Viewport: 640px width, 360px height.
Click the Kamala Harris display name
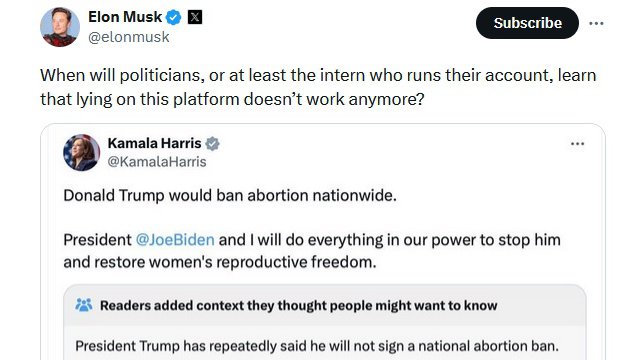(154, 143)
